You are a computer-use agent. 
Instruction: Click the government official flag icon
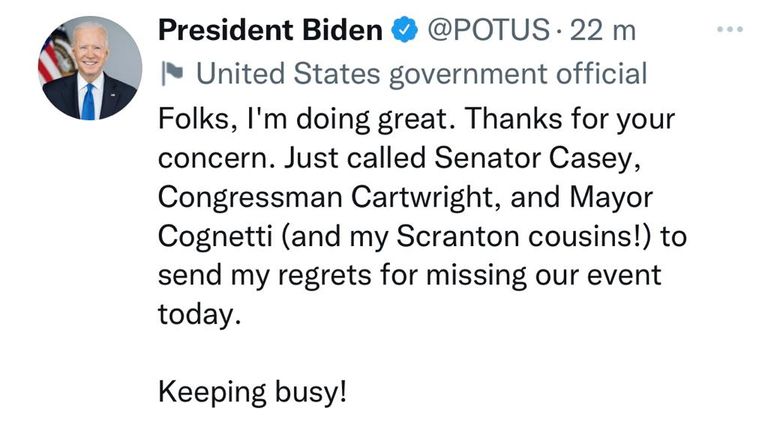coord(171,73)
